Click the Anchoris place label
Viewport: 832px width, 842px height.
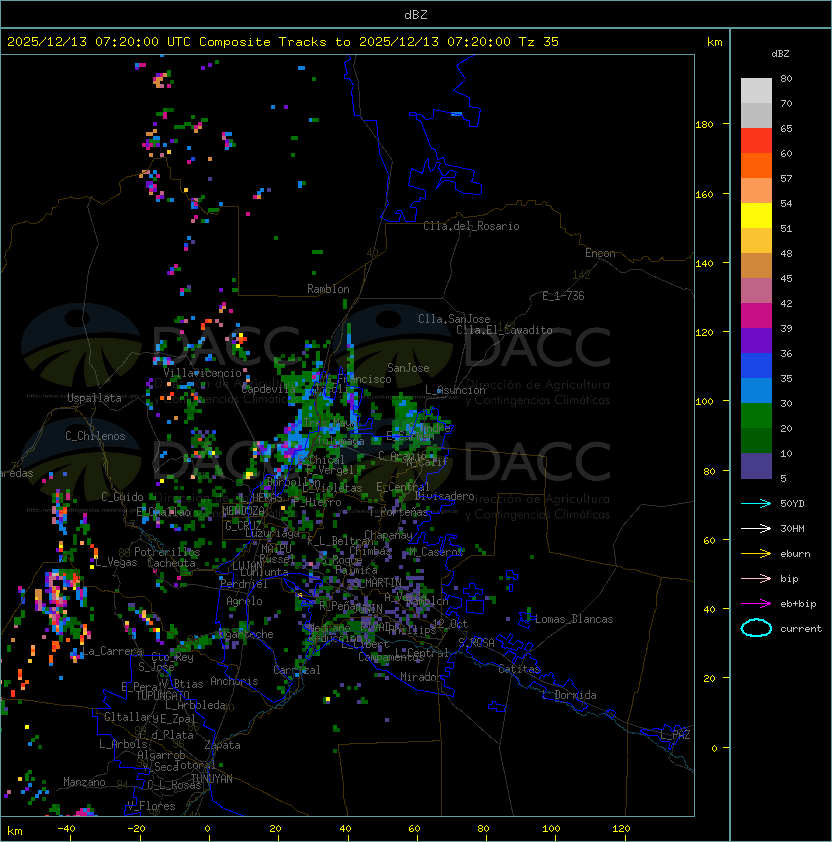234,681
